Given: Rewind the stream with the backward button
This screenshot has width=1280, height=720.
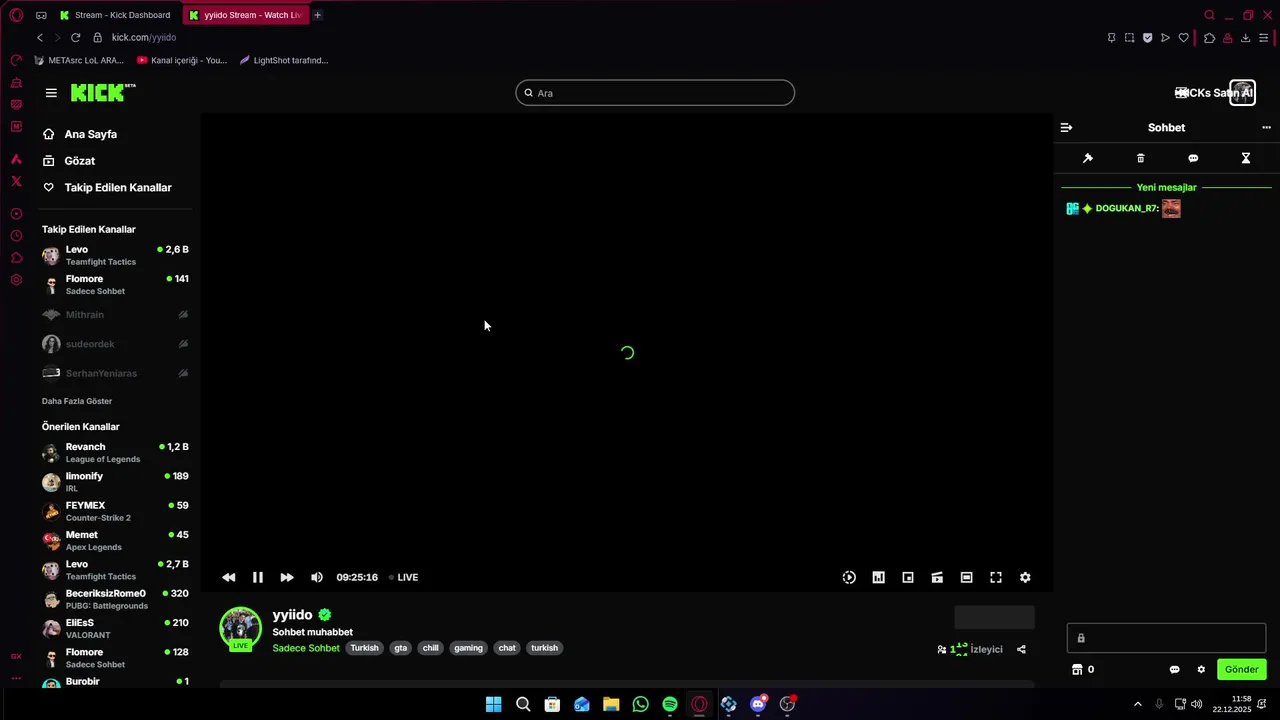Looking at the screenshot, I should (x=229, y=577).
